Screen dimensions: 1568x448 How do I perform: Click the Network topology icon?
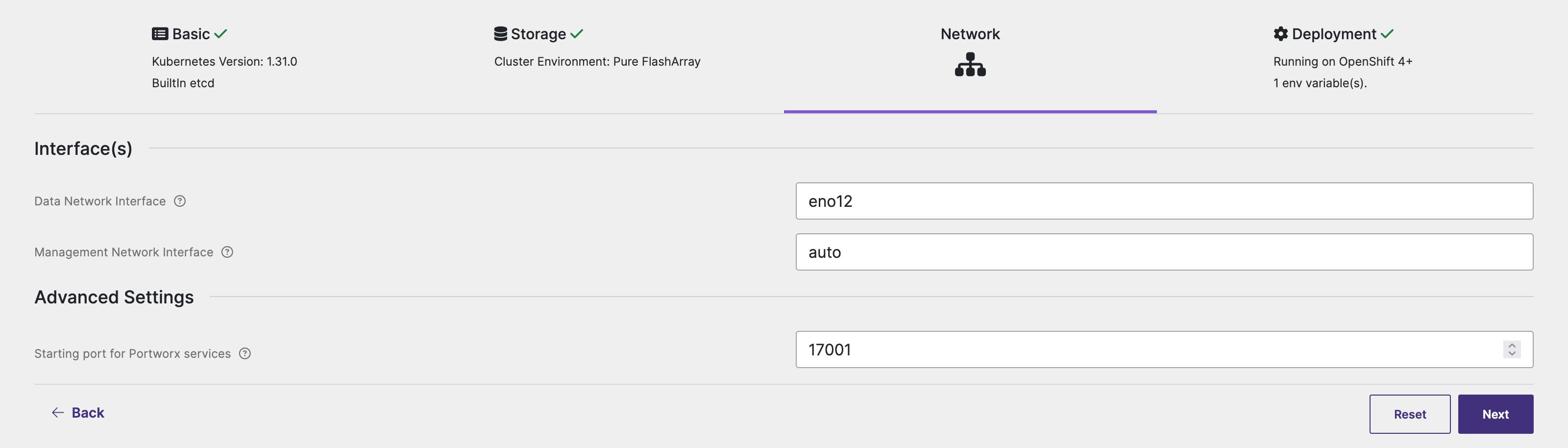(969, 64)
